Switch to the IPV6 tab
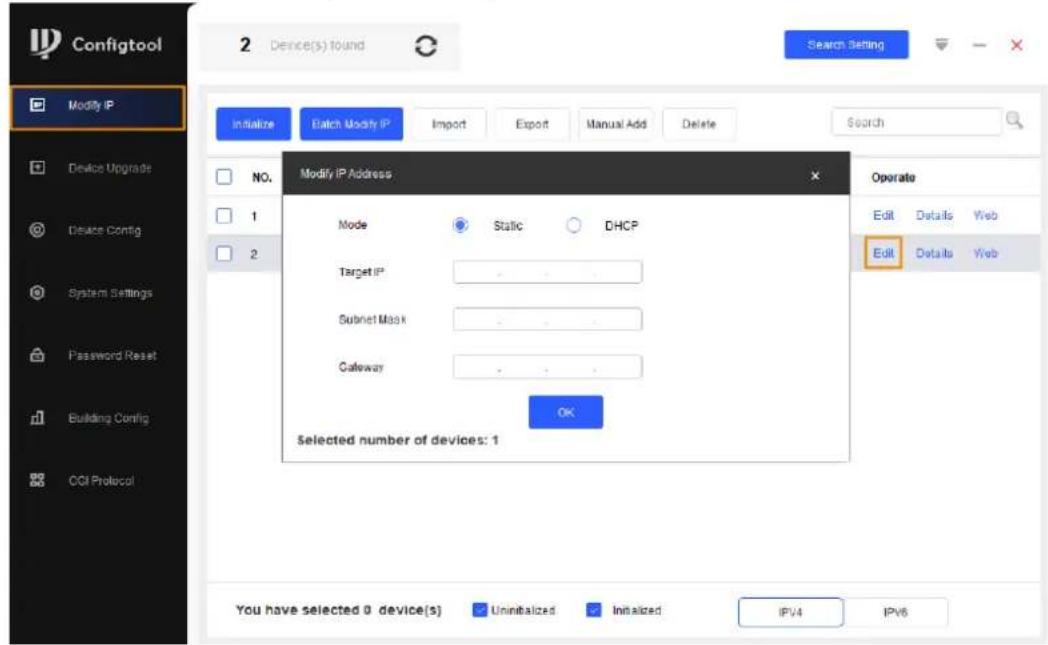This screenshot has width=1048, height=645. (896, 612)
